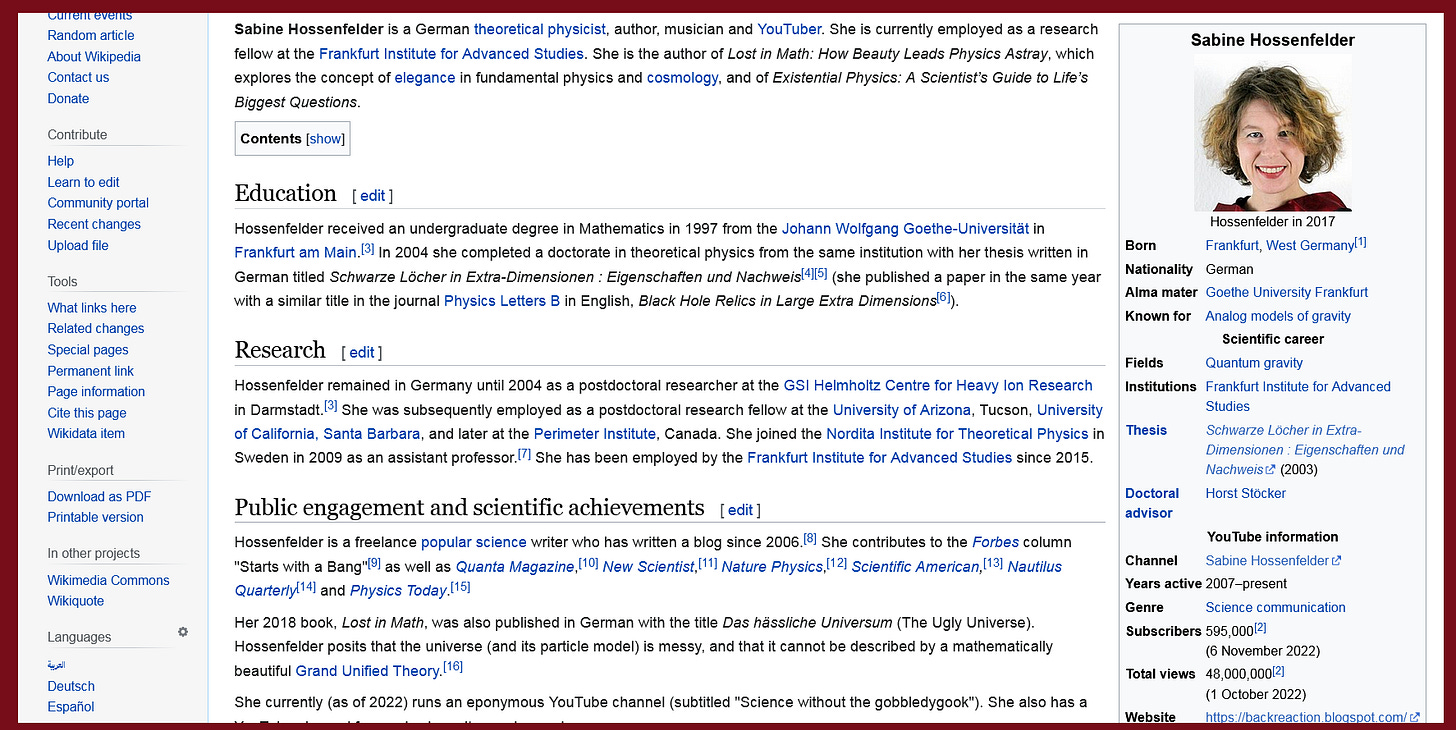This screenshot has height=730, width=1456.
Task: Visit the Wikiquote project
Action: click(x=76, y=601)
